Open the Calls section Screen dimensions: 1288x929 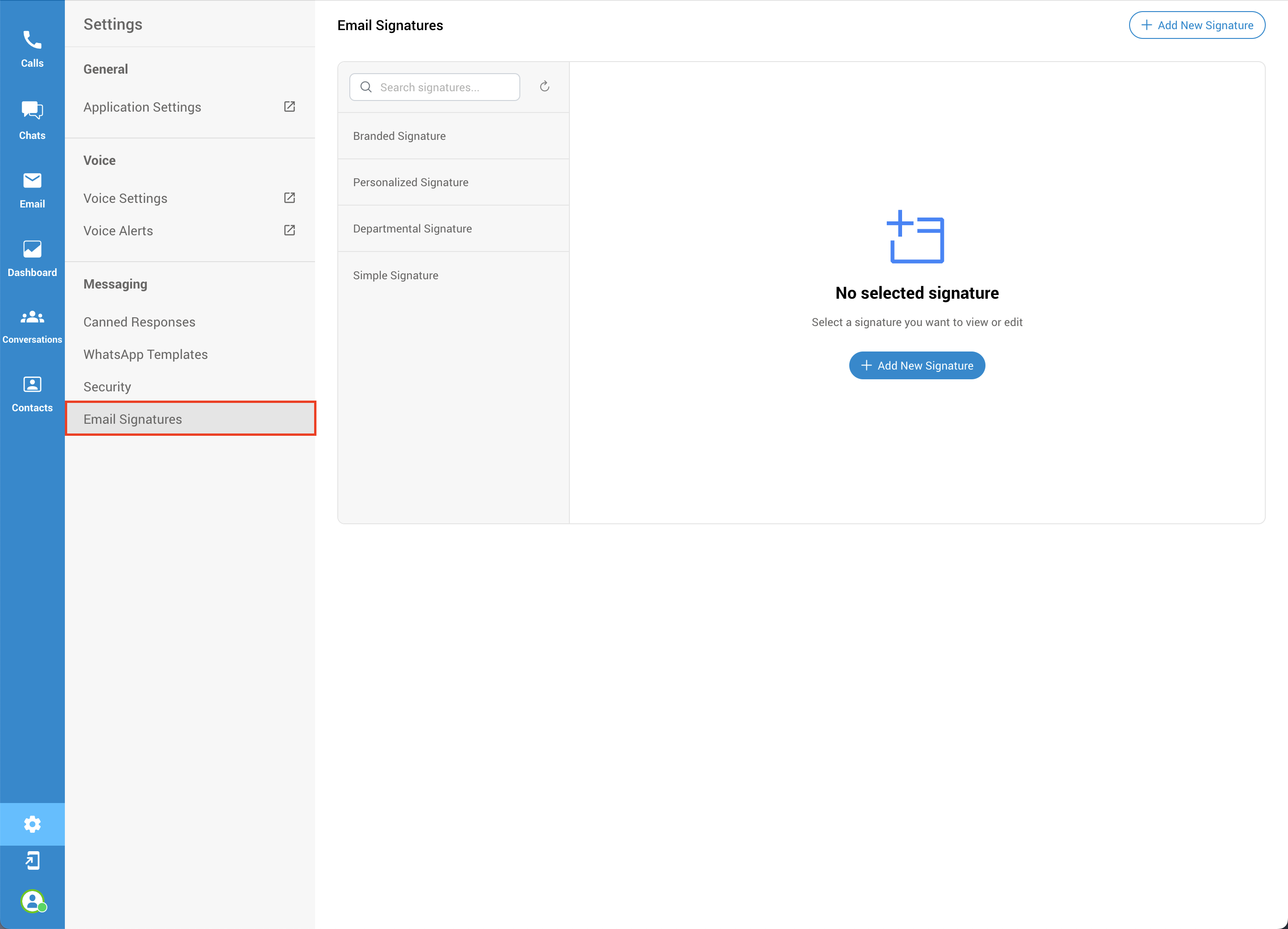pos(32,49)
